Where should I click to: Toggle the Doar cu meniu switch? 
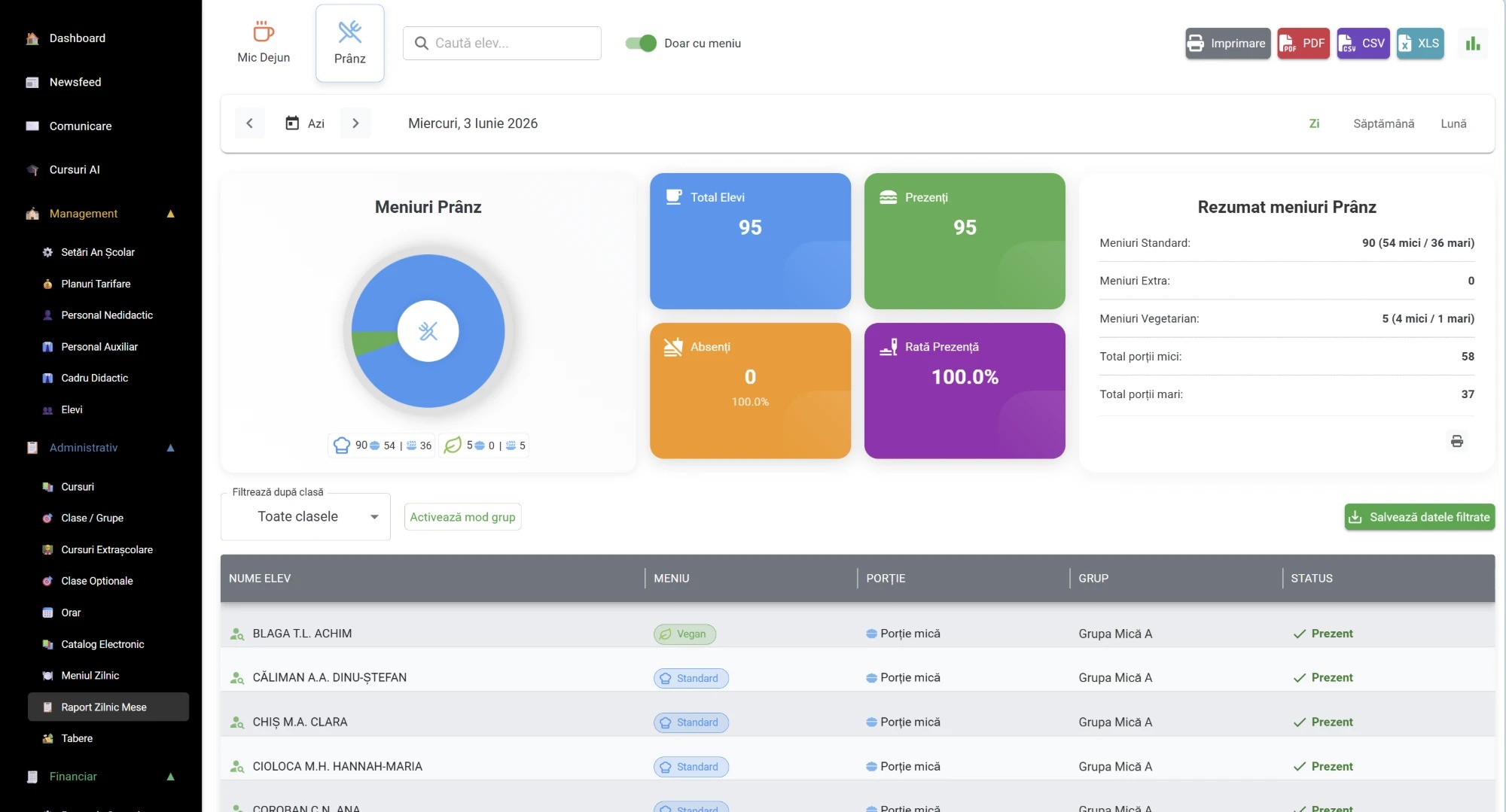pyautogui.click(x=641, y=44)
